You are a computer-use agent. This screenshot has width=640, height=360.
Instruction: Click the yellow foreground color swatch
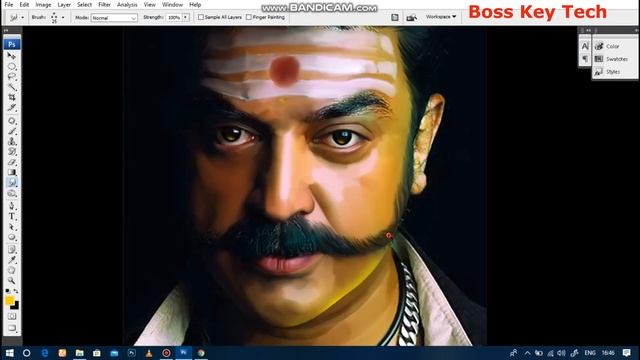click(x=9, y=300)
